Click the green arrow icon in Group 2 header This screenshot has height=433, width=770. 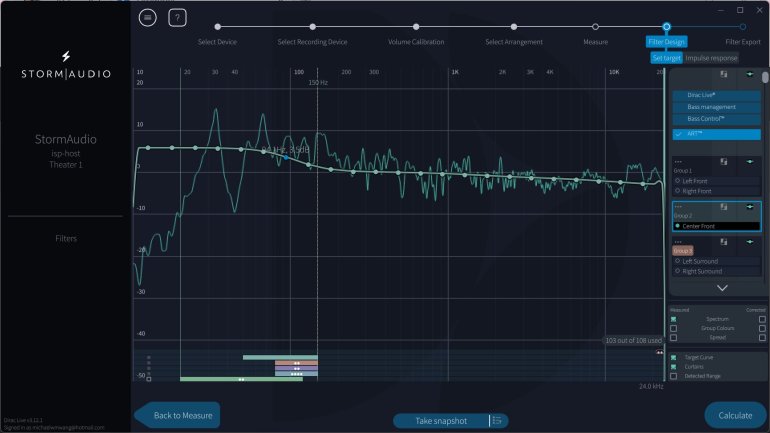pos(750,206)
